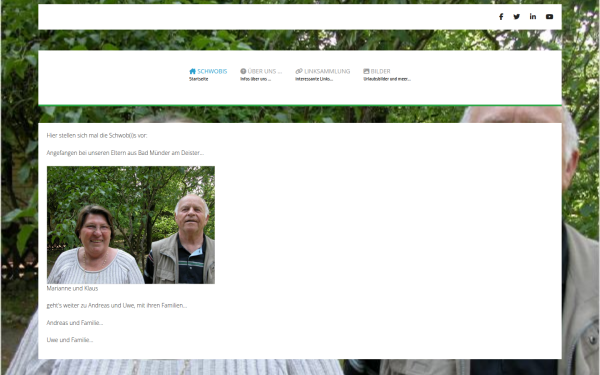Follow the 'Andreas und Familie...' link
Image resolution: width=600 pixels, height=375 pixels.
(x=75, y=323)
